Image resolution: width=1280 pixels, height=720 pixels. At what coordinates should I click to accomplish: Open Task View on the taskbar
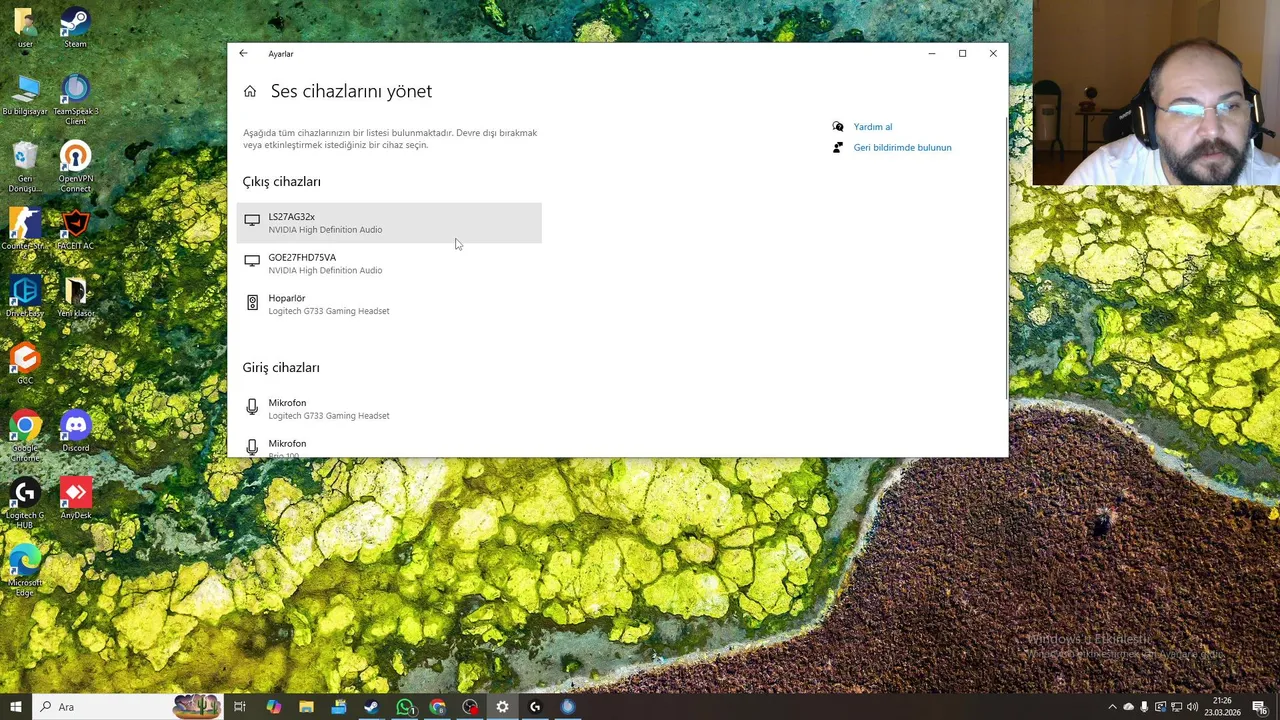click(x=240, y=707)
